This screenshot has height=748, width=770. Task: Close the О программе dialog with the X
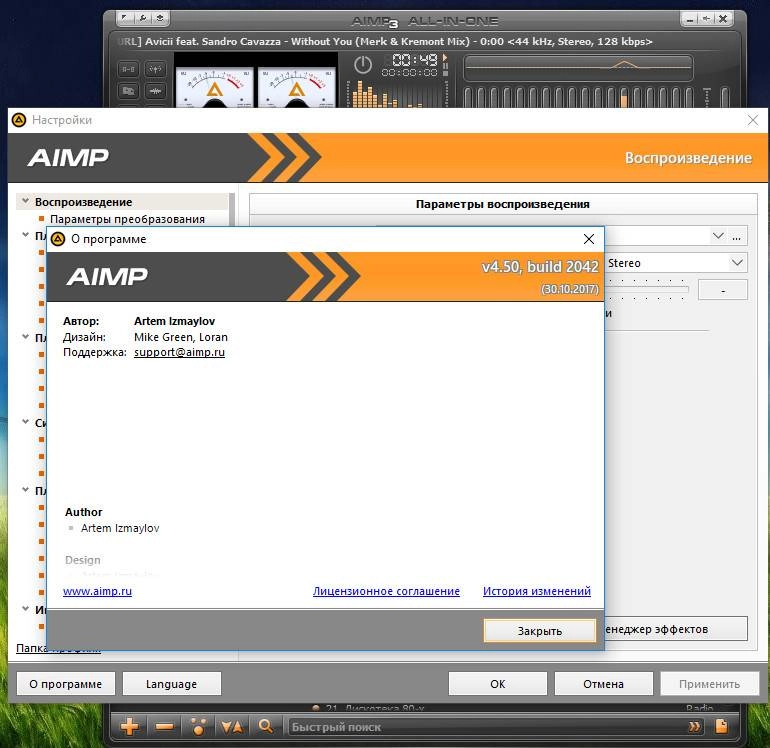[589, 239]
